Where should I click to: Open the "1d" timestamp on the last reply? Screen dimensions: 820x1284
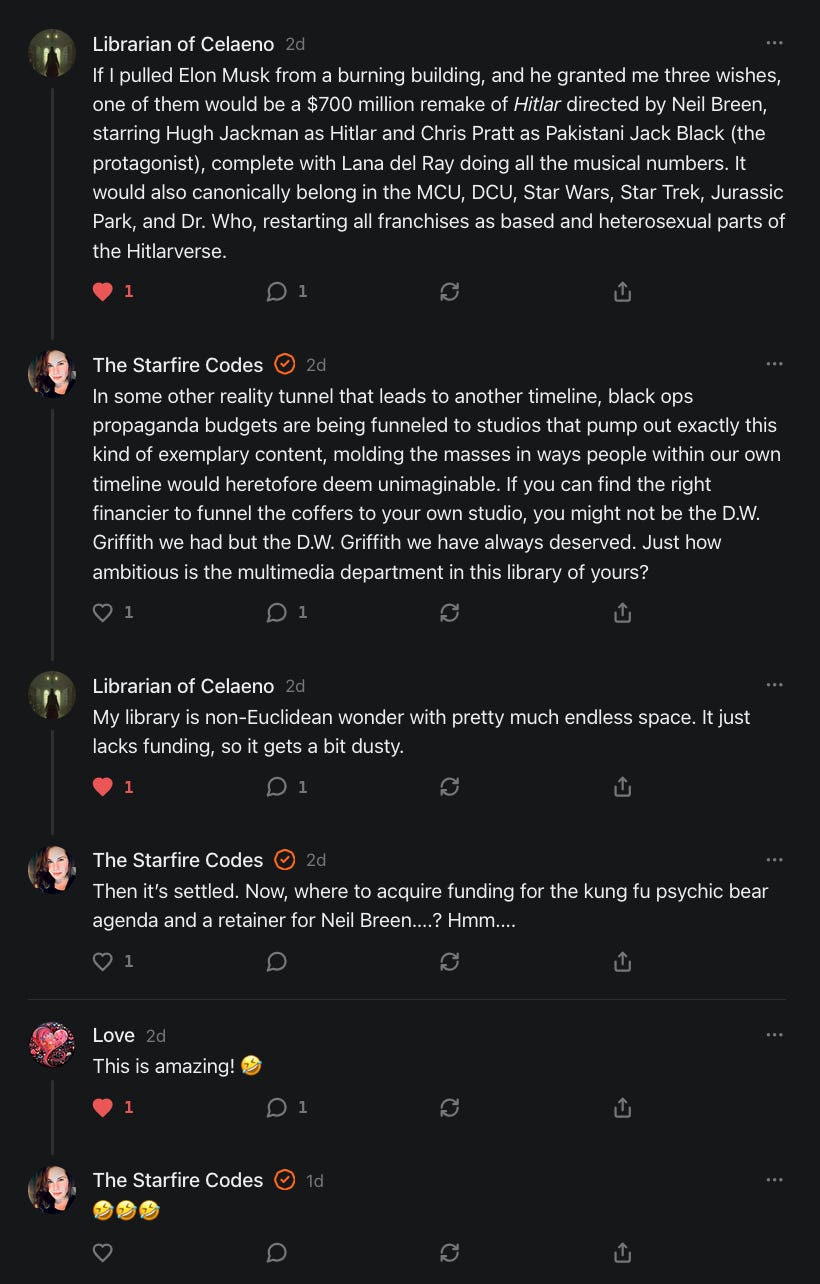pos(315,1181)
